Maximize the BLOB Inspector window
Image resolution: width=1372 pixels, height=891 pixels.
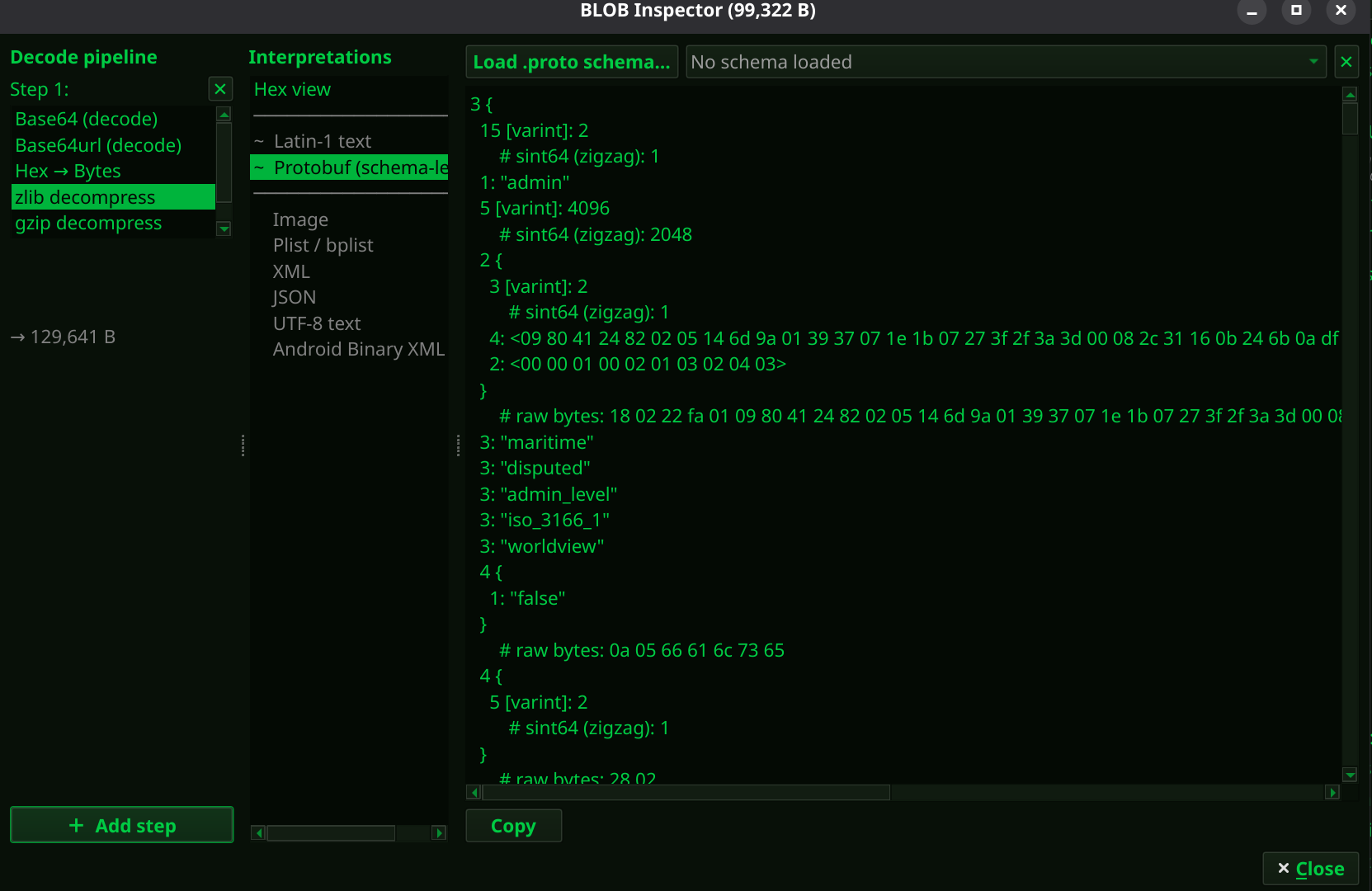click(x=1296, y=10)
